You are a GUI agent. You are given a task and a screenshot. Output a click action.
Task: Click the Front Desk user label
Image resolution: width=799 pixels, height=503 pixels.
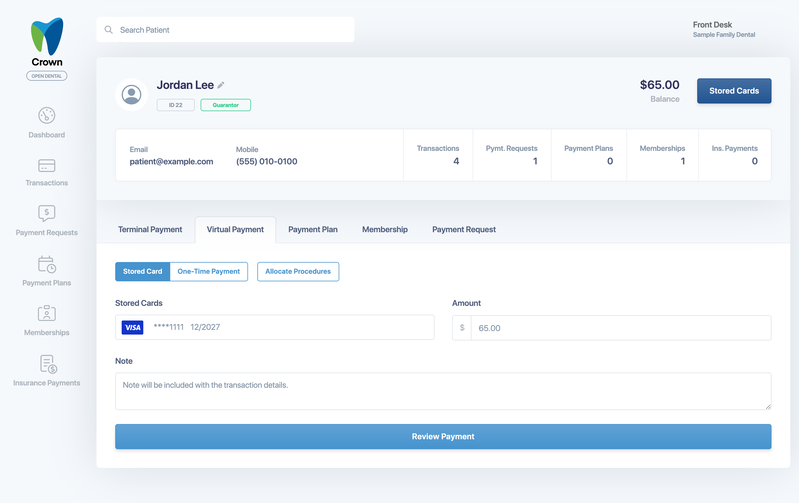point(712,24)
